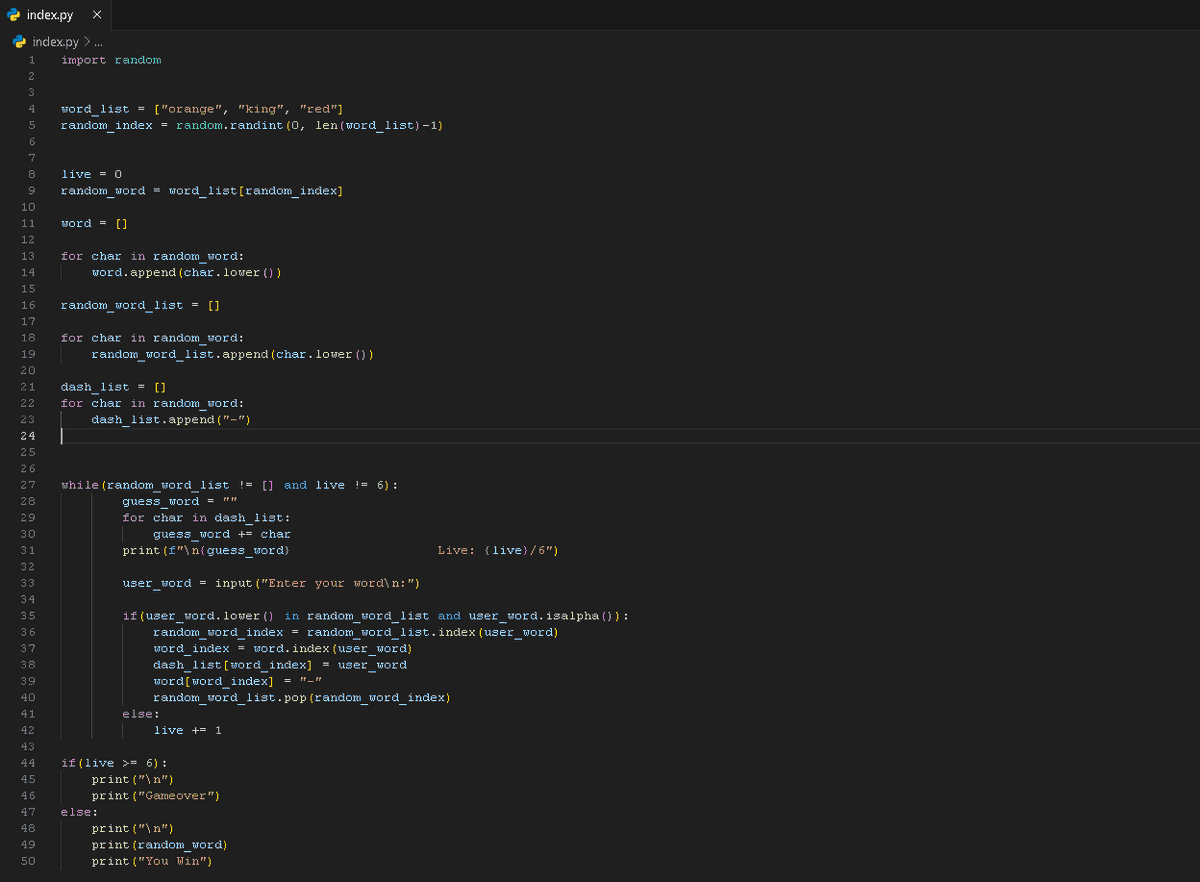Click 'guess_word = ""' on line 28

(x=180, y=501)
